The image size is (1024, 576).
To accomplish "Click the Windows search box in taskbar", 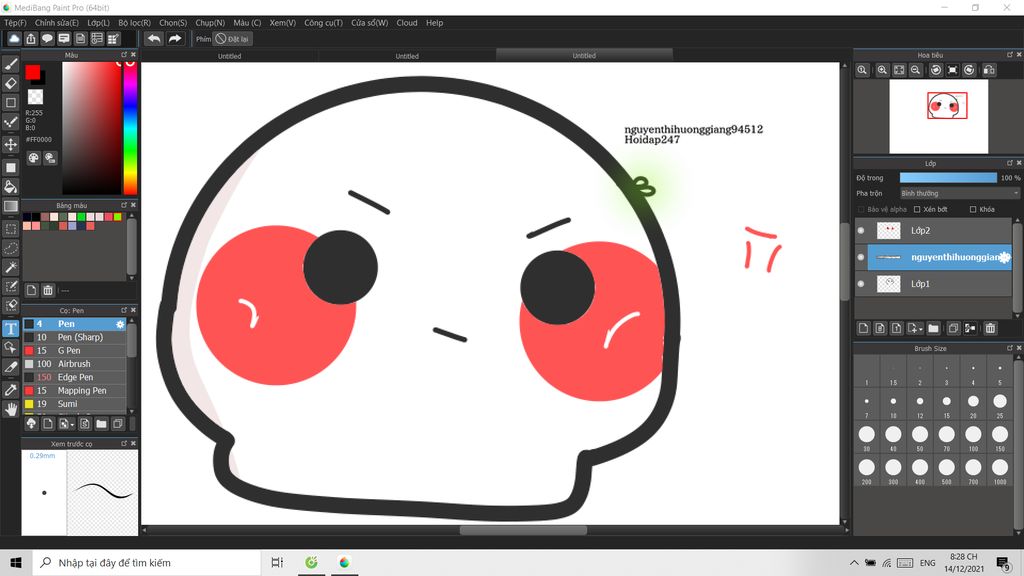I will 146,562.
